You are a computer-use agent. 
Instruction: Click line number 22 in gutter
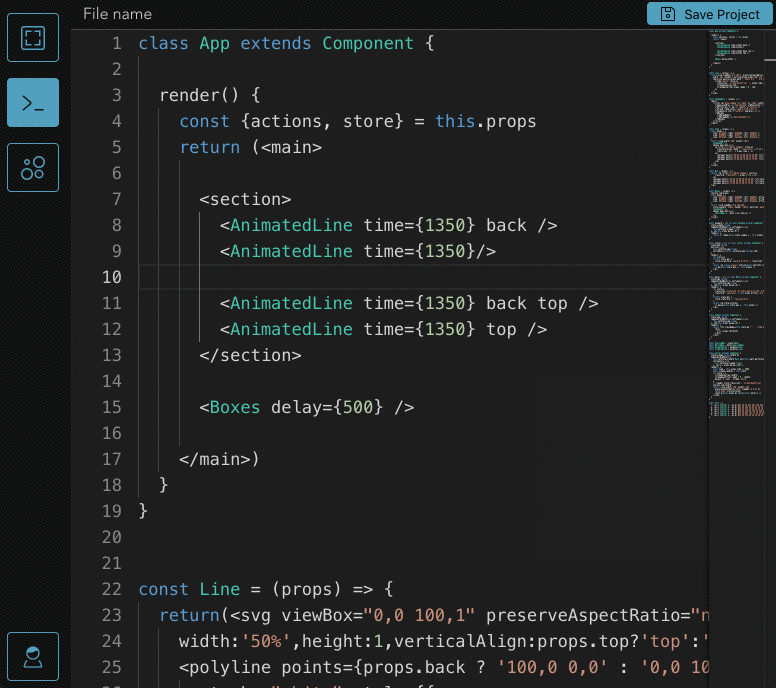pyautogui.click(x=112, y=589)
